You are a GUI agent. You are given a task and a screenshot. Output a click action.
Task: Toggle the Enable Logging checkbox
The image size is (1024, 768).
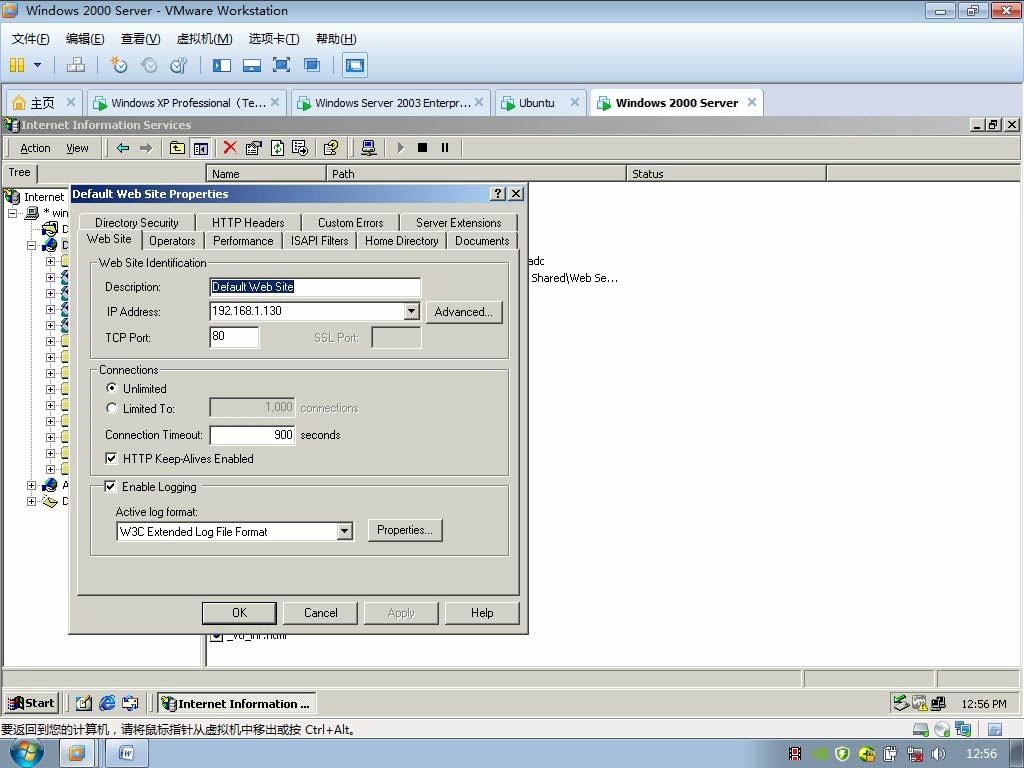tap(110, 487)
